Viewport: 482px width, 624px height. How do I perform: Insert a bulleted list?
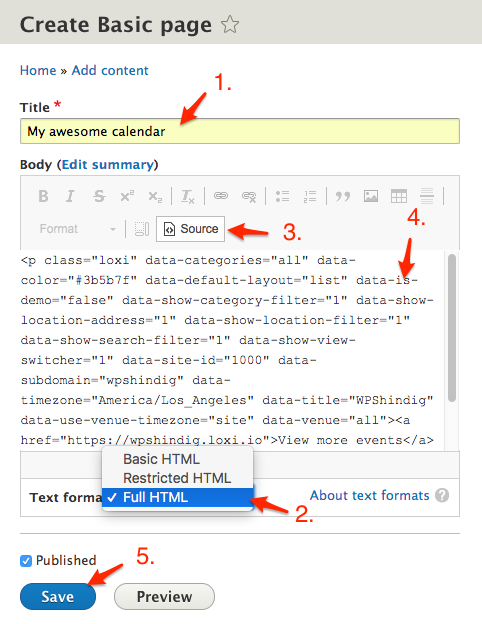283,196
